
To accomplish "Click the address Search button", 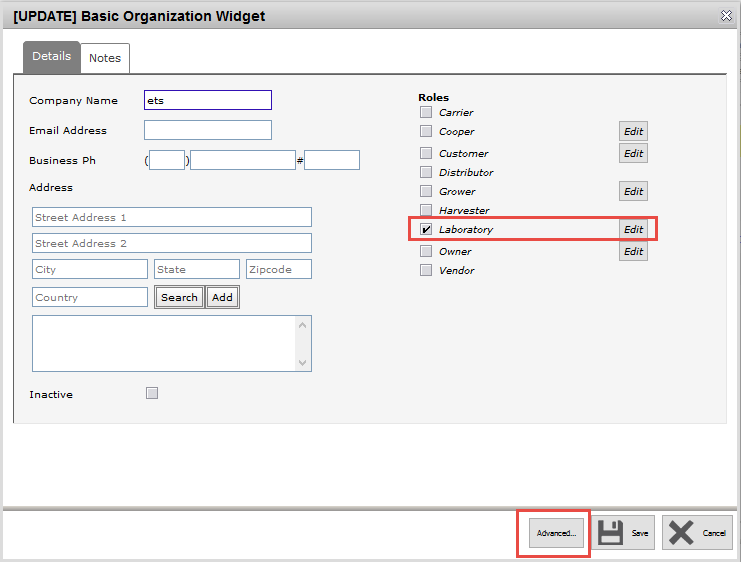I will pyautogui.click(x=179, y=297).
